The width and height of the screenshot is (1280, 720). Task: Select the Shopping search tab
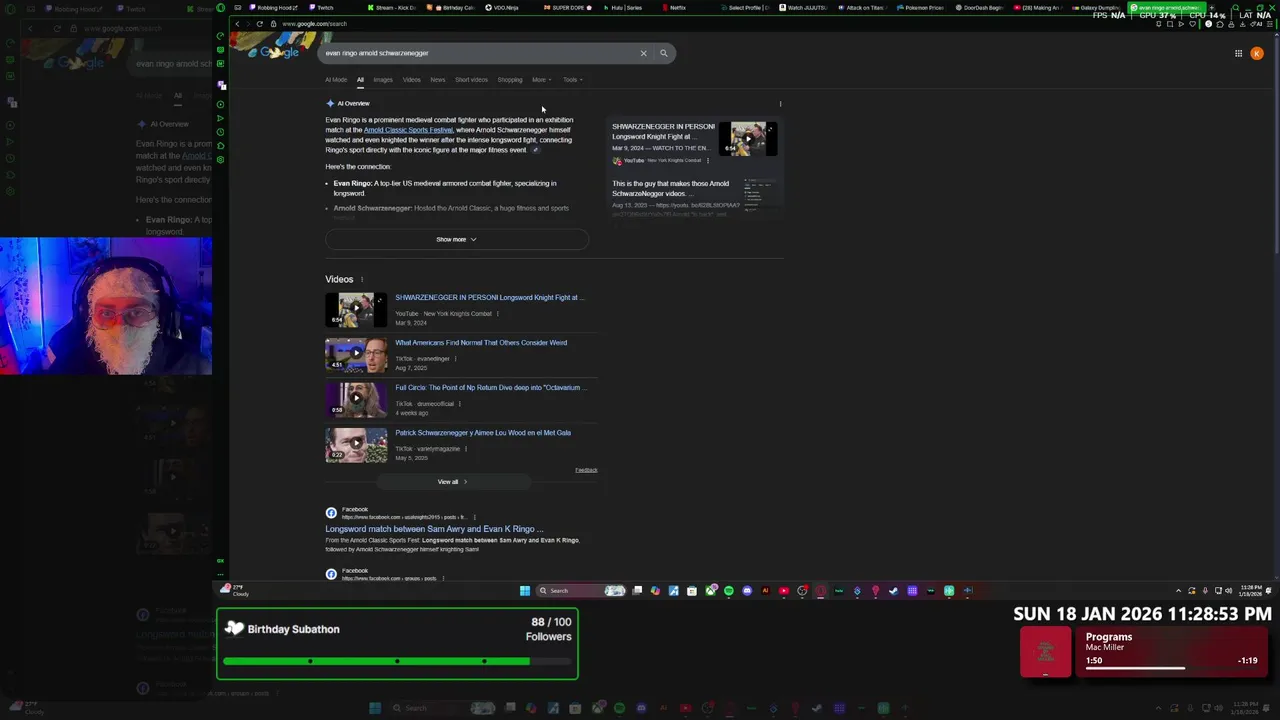(510, 80)
